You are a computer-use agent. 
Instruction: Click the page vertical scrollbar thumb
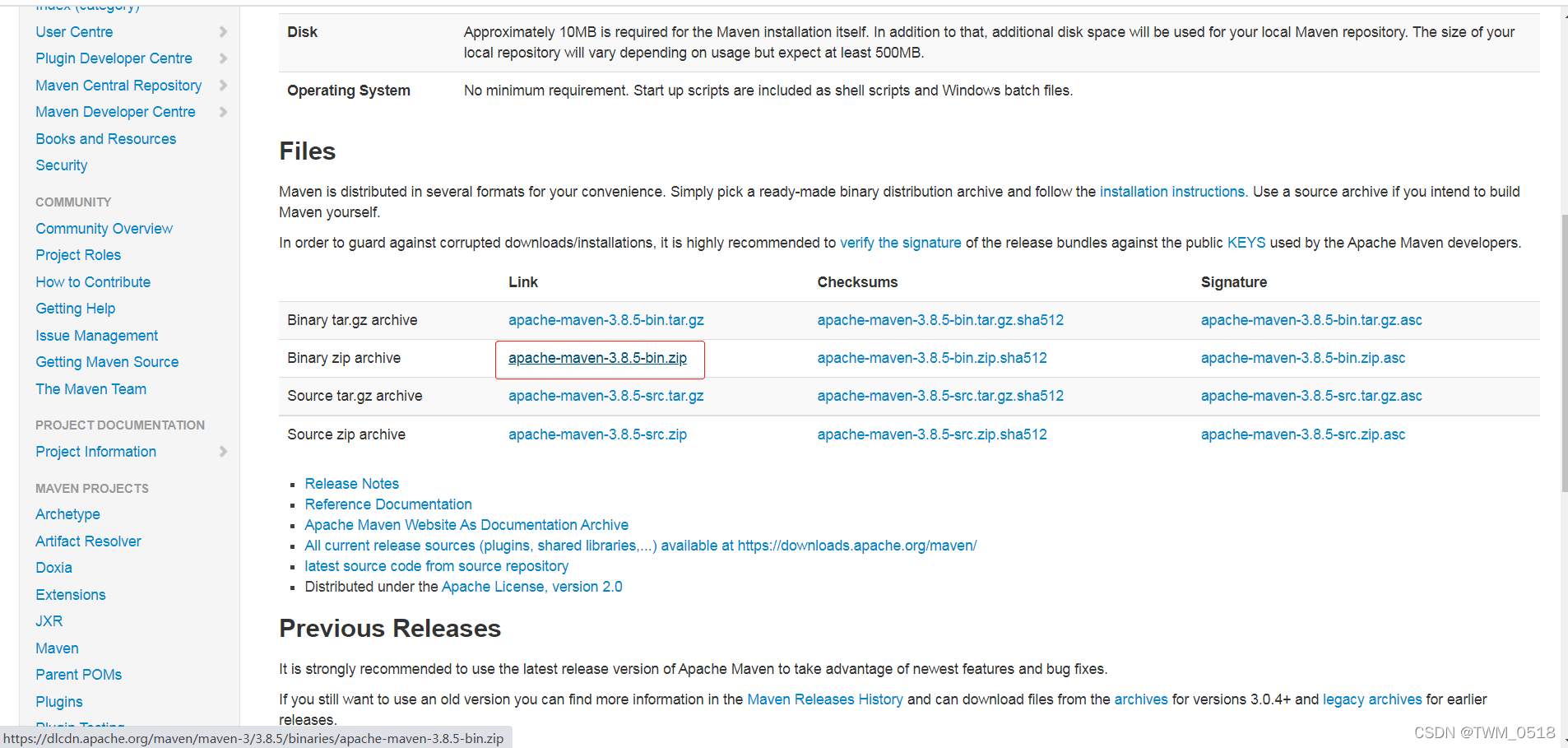coord(1564,354)
